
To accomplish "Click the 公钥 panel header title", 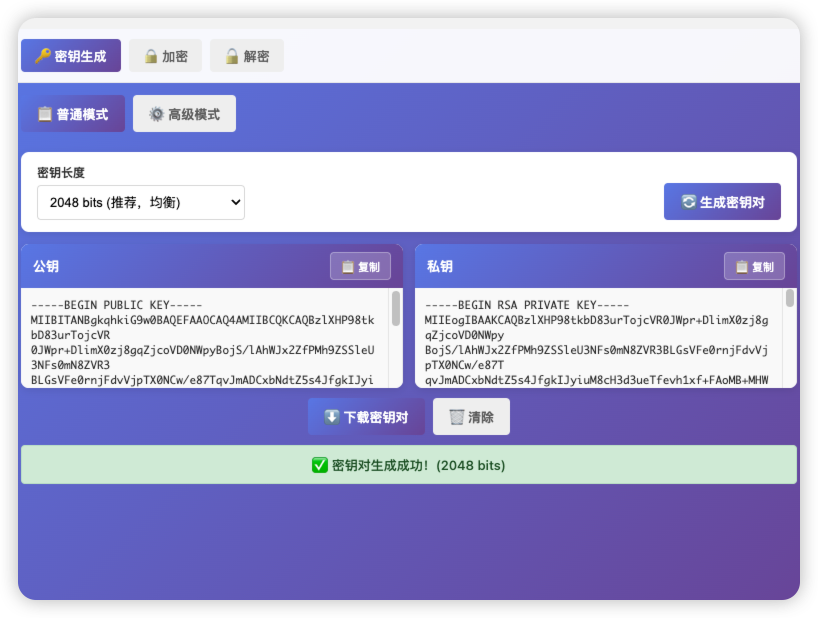I will (x=46, y=267).
